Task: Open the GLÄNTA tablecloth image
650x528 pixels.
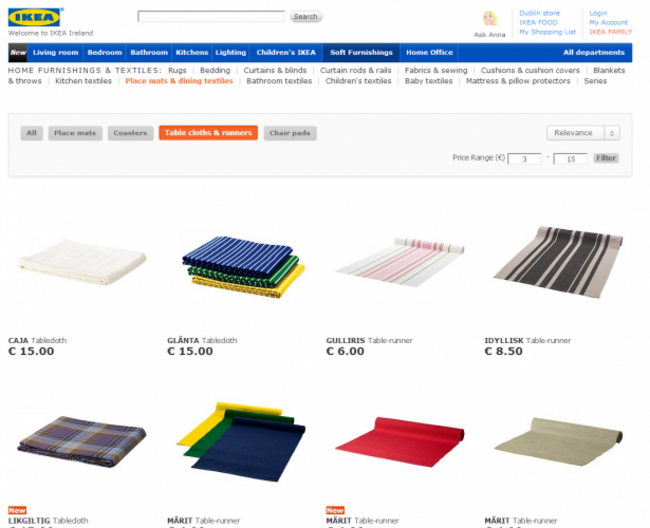Action: (x=244, y=266)
